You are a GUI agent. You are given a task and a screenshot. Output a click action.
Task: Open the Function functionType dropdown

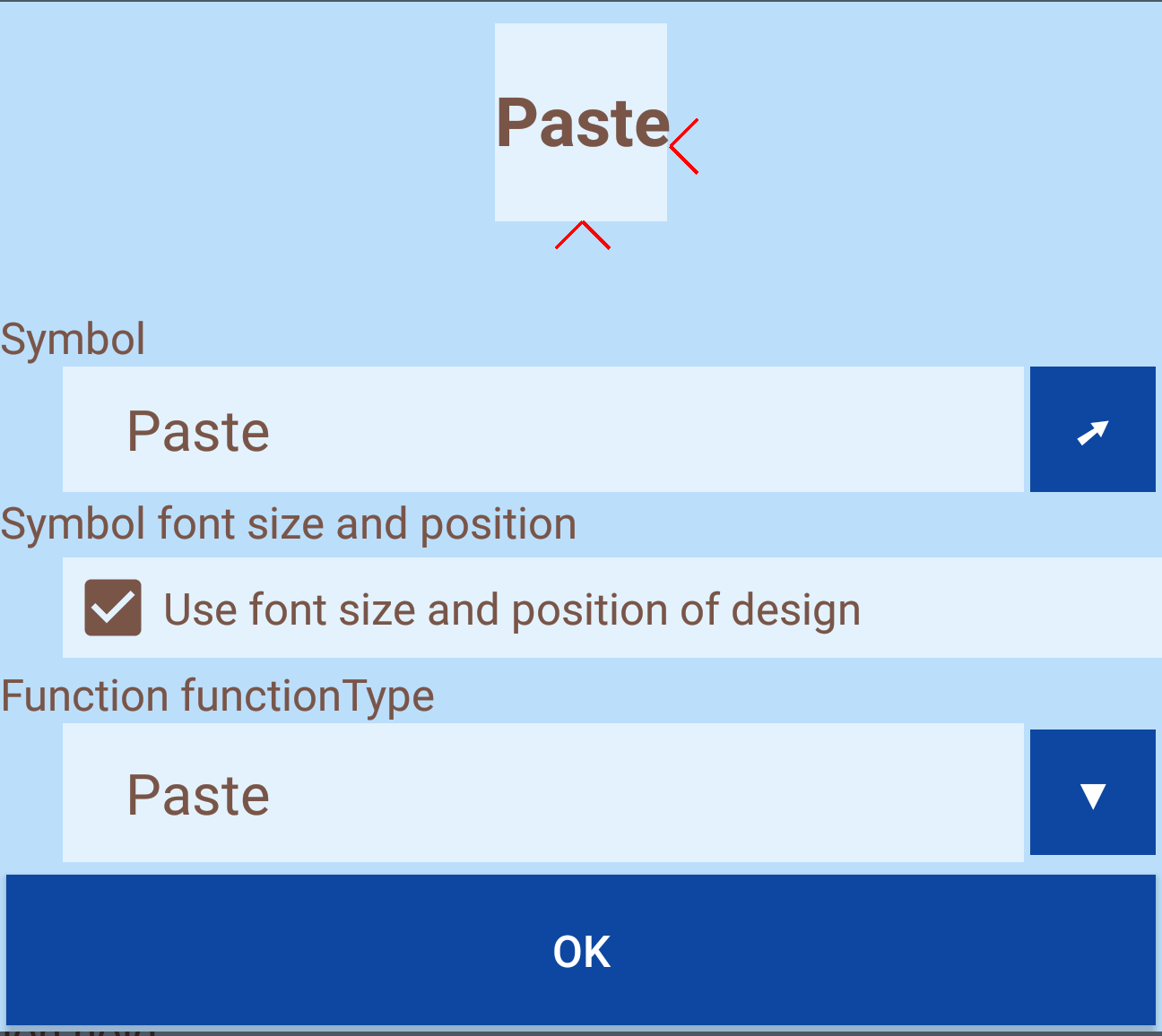1092,792
